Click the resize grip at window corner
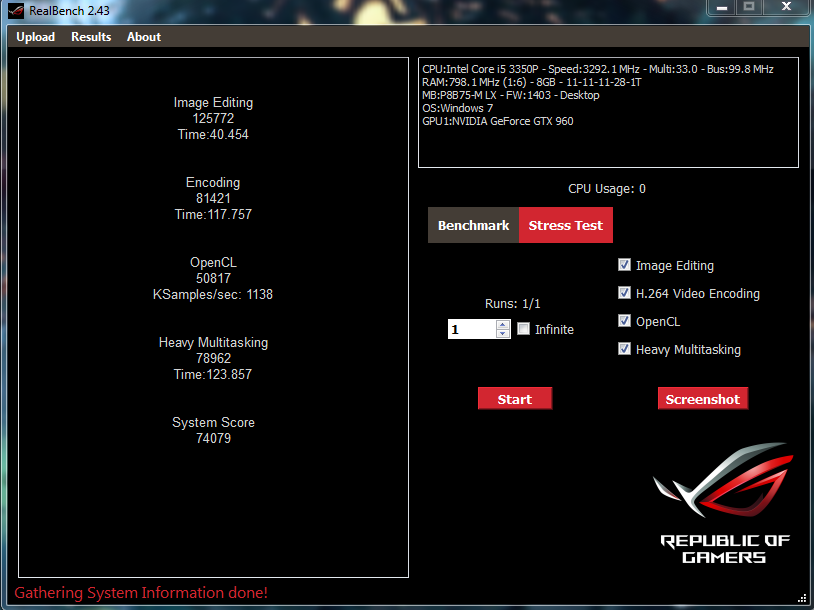The image size is (814, 610). click(x=801, y=597)
